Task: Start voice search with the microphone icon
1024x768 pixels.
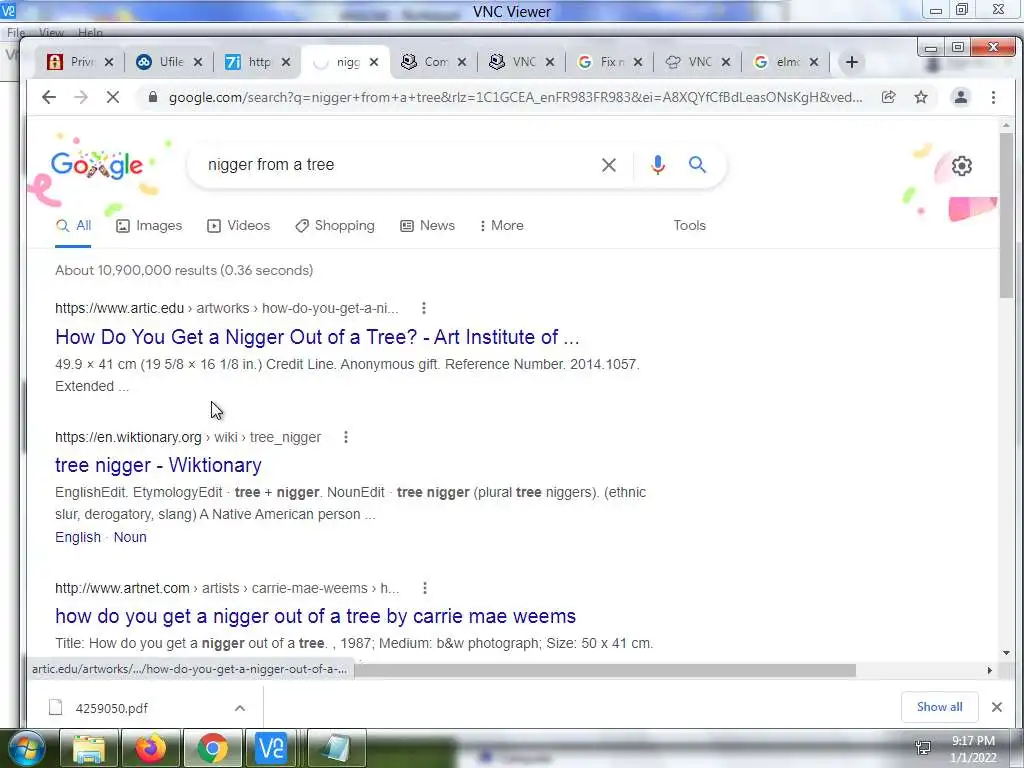Action: [x=658, y=165]
